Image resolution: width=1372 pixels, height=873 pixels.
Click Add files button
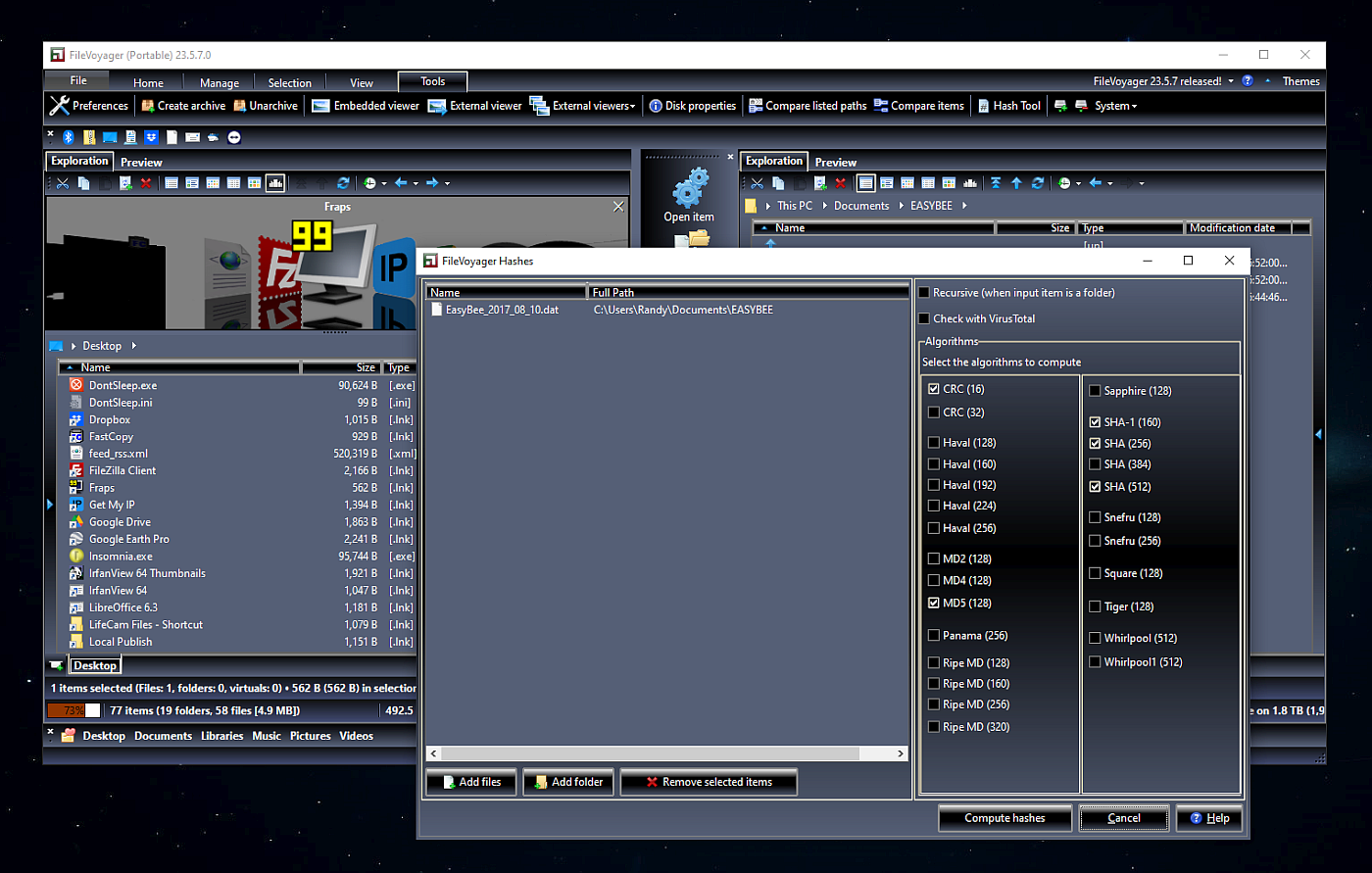[471, 782]
